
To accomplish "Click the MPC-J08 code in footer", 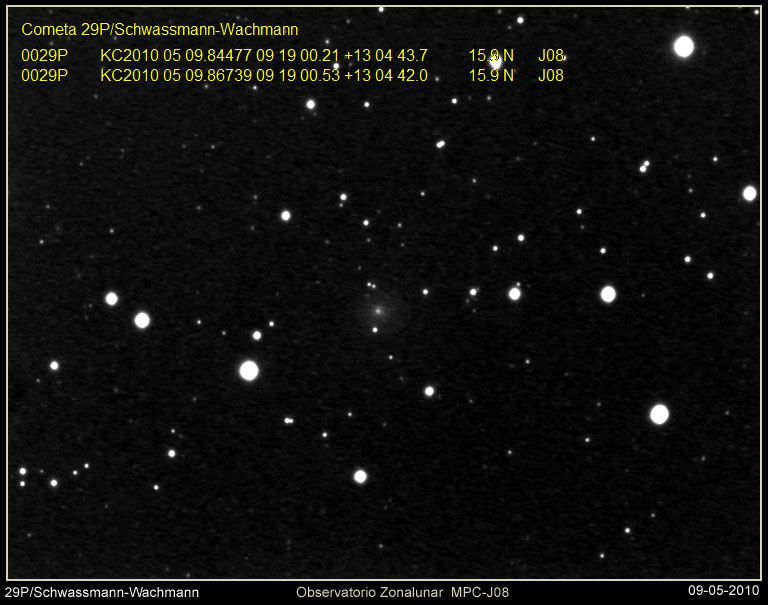I will pyautogui.click(x=485, y=593).
